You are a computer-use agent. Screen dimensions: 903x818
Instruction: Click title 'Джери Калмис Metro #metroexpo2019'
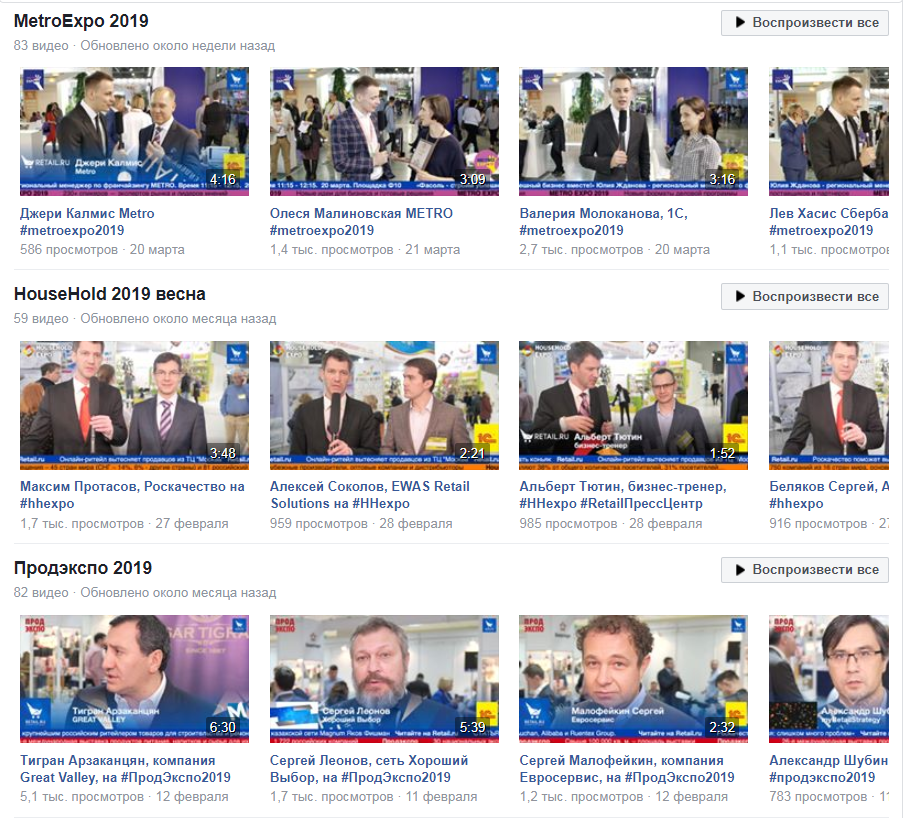coord(87,222)
